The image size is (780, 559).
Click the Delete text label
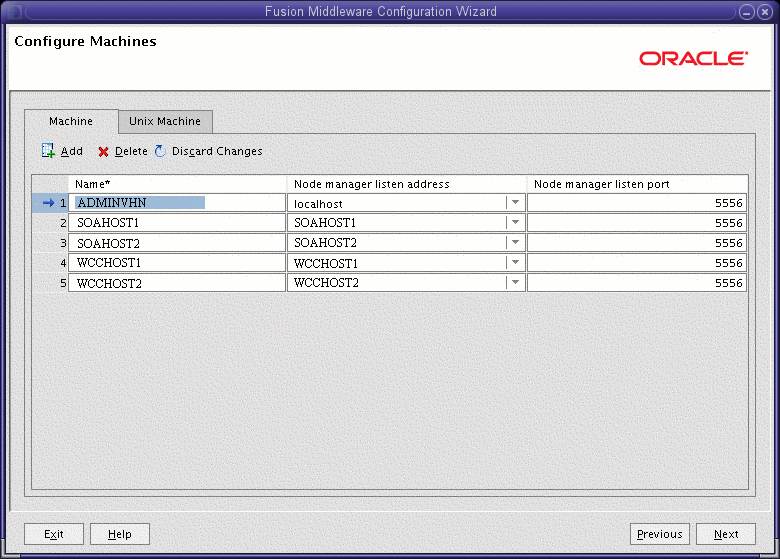tap(131, 151)
